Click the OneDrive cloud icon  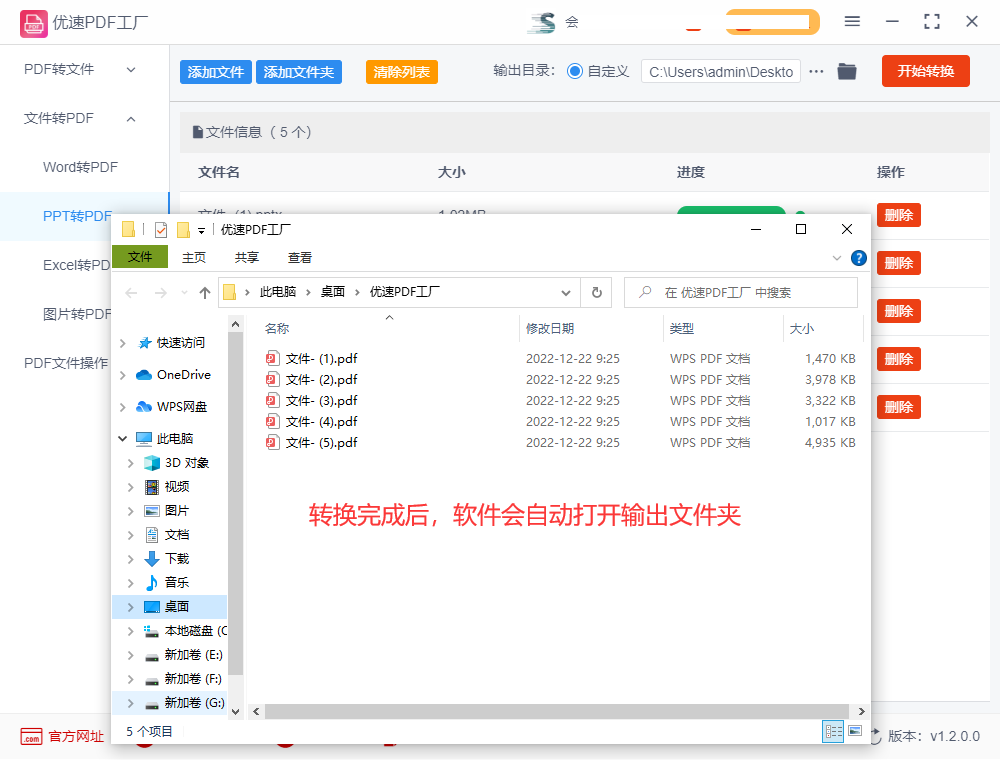143,375
